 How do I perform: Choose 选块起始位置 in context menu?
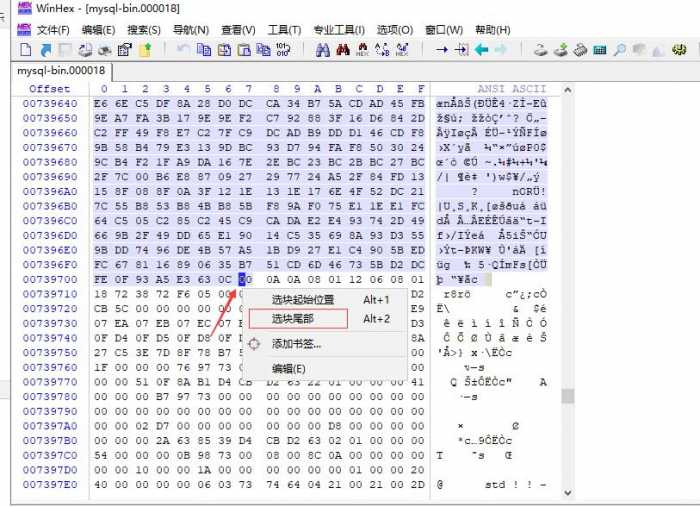[x=325, y=299]
